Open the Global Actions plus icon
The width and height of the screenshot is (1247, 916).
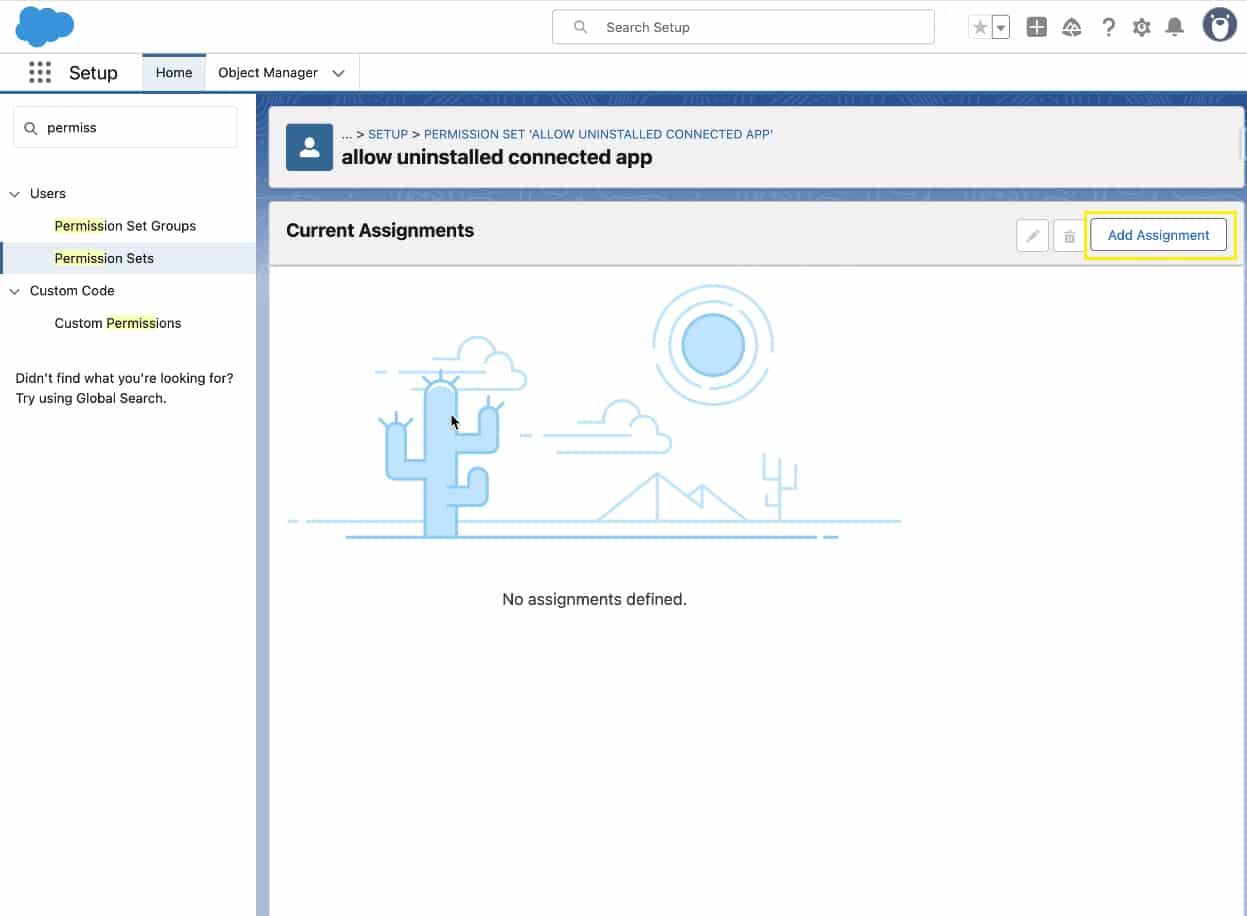coord(1037,28)
